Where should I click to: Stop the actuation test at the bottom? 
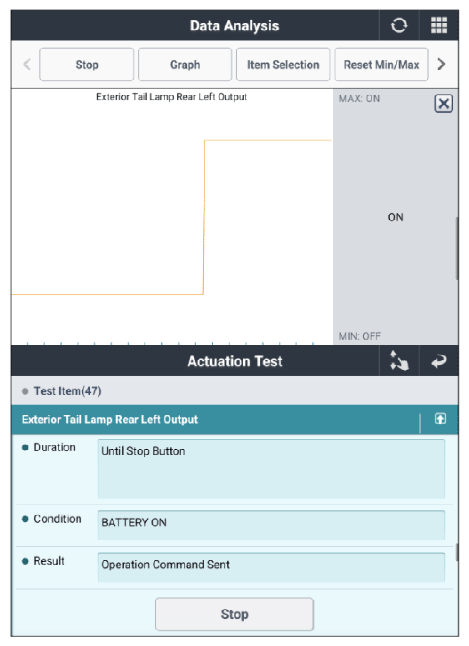point(234,614)
